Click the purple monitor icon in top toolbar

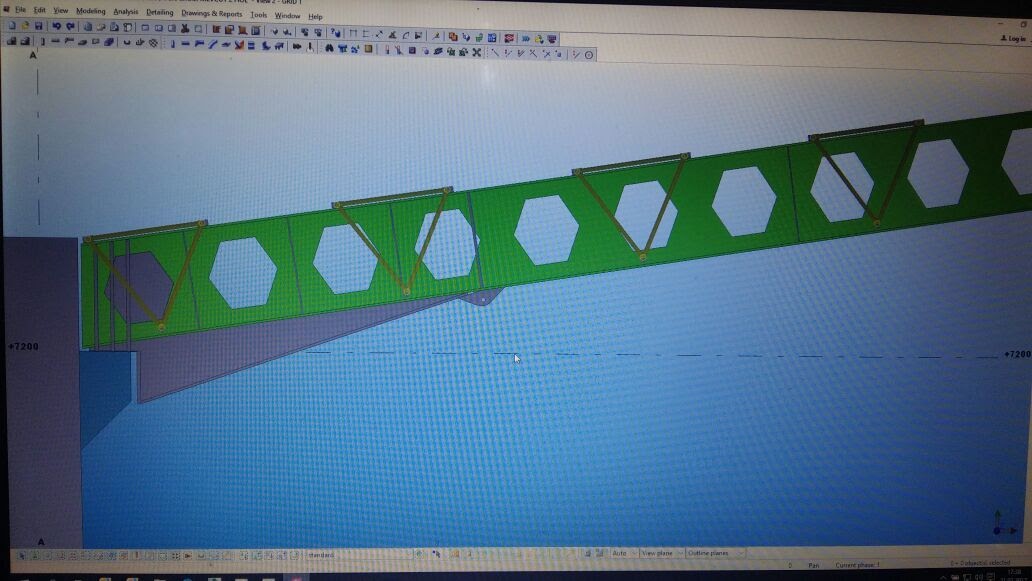552,39
